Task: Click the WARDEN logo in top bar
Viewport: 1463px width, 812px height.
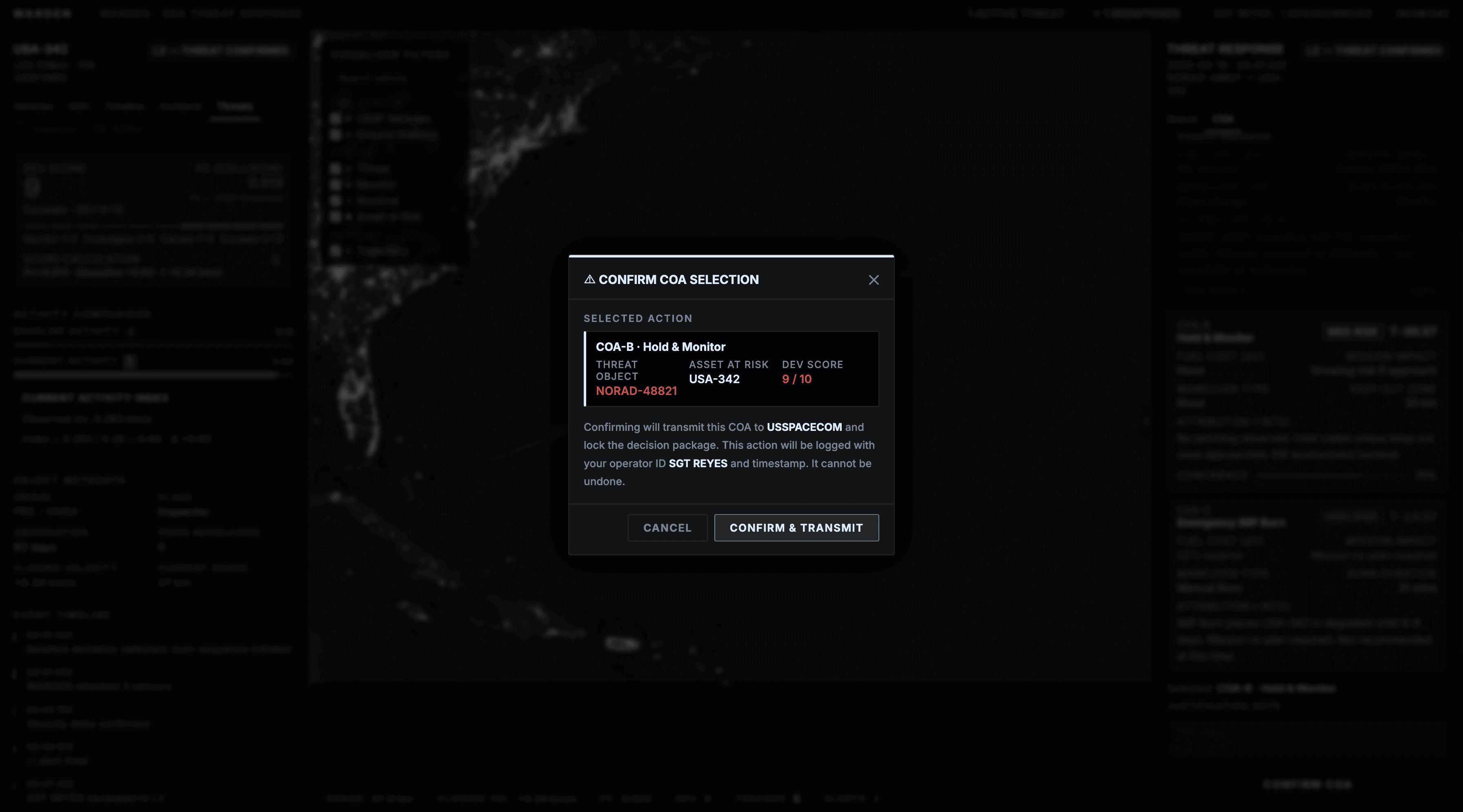Action: [42, 13]
